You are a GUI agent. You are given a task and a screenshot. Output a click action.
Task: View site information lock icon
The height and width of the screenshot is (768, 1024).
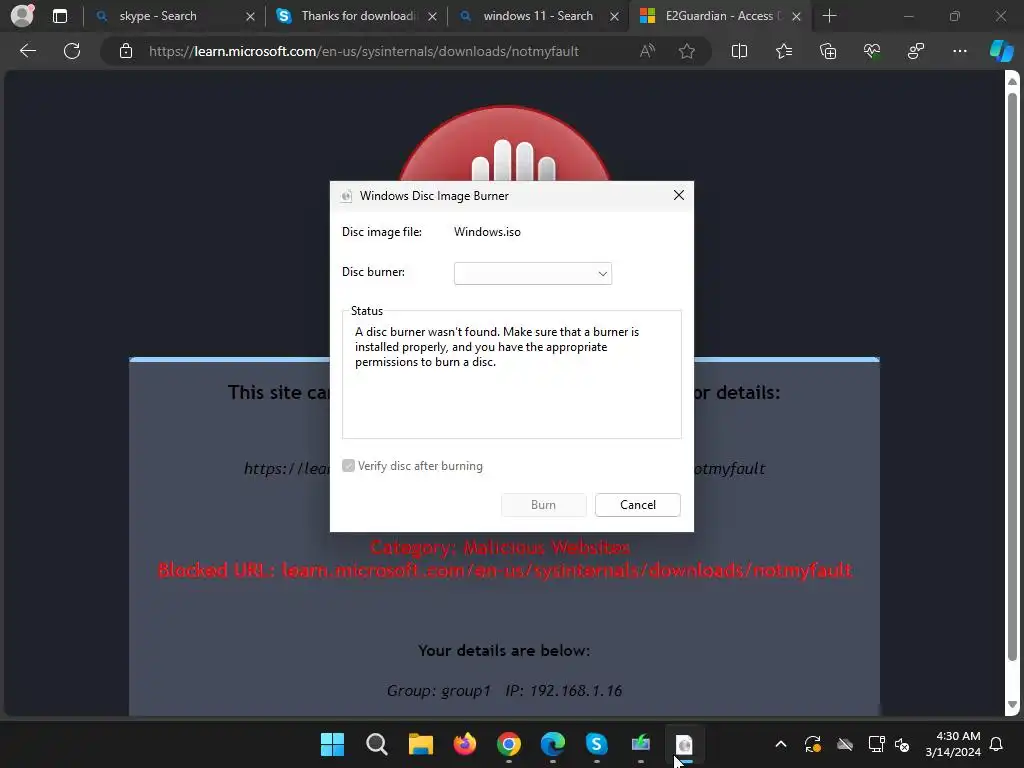(125, 51)
